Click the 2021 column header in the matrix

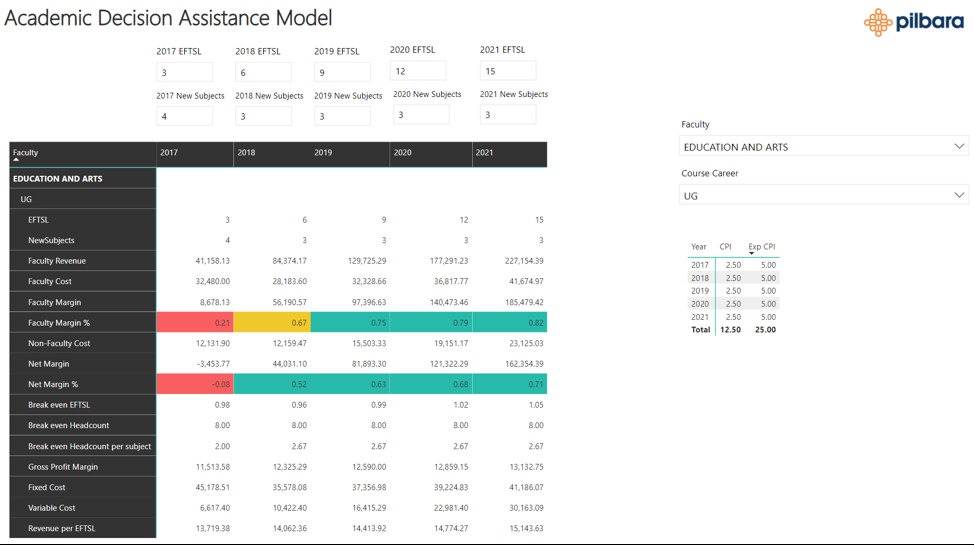pos(509,153)
